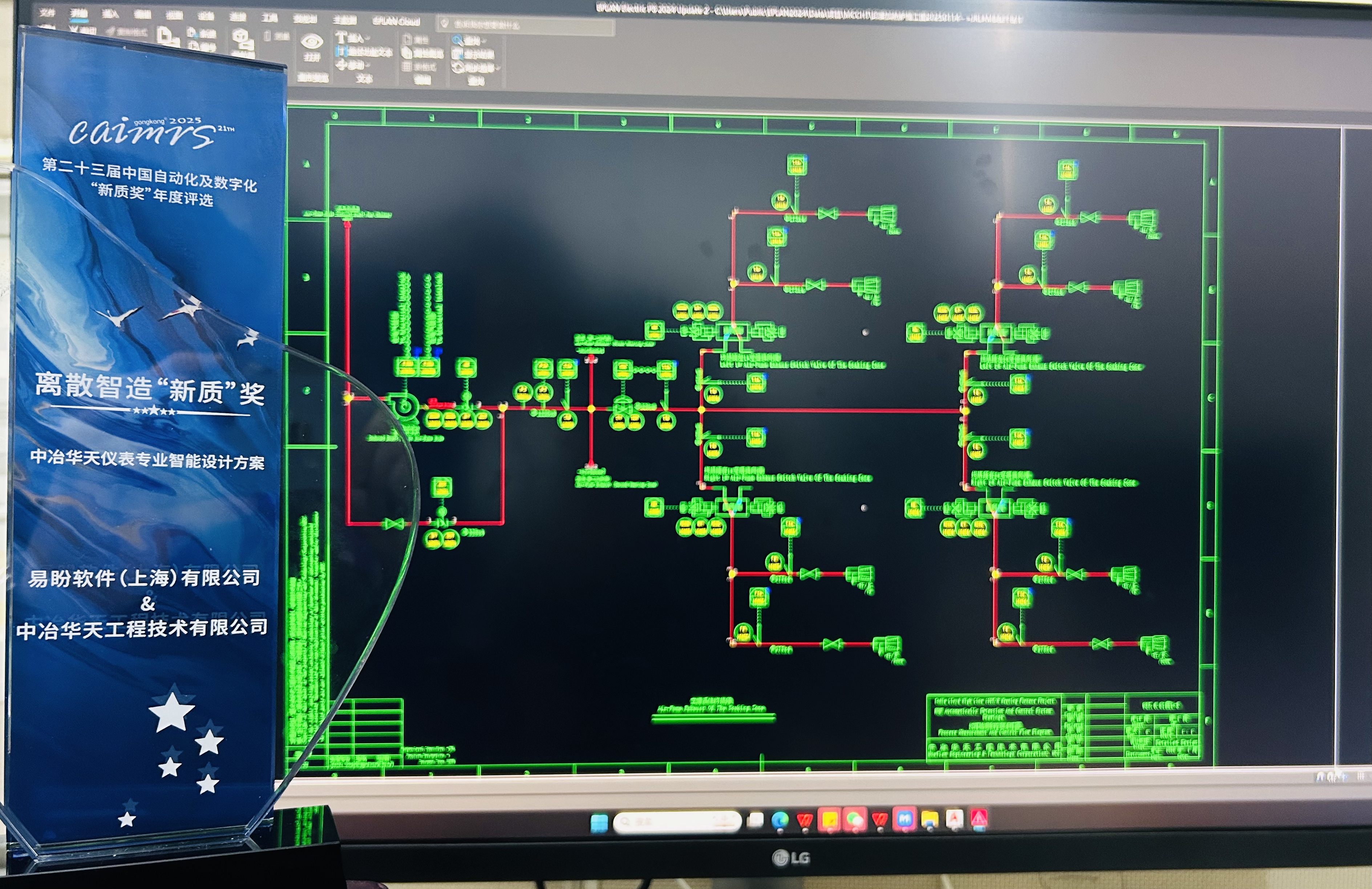Open the Windows Start menu
Screen dimensions: 1372x889
coord(599,822)
